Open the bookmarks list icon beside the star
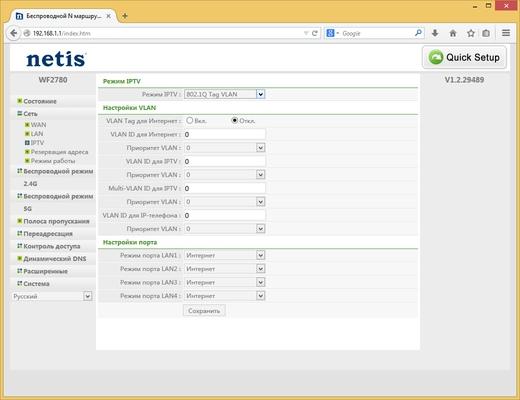 [x=486, y=33]
